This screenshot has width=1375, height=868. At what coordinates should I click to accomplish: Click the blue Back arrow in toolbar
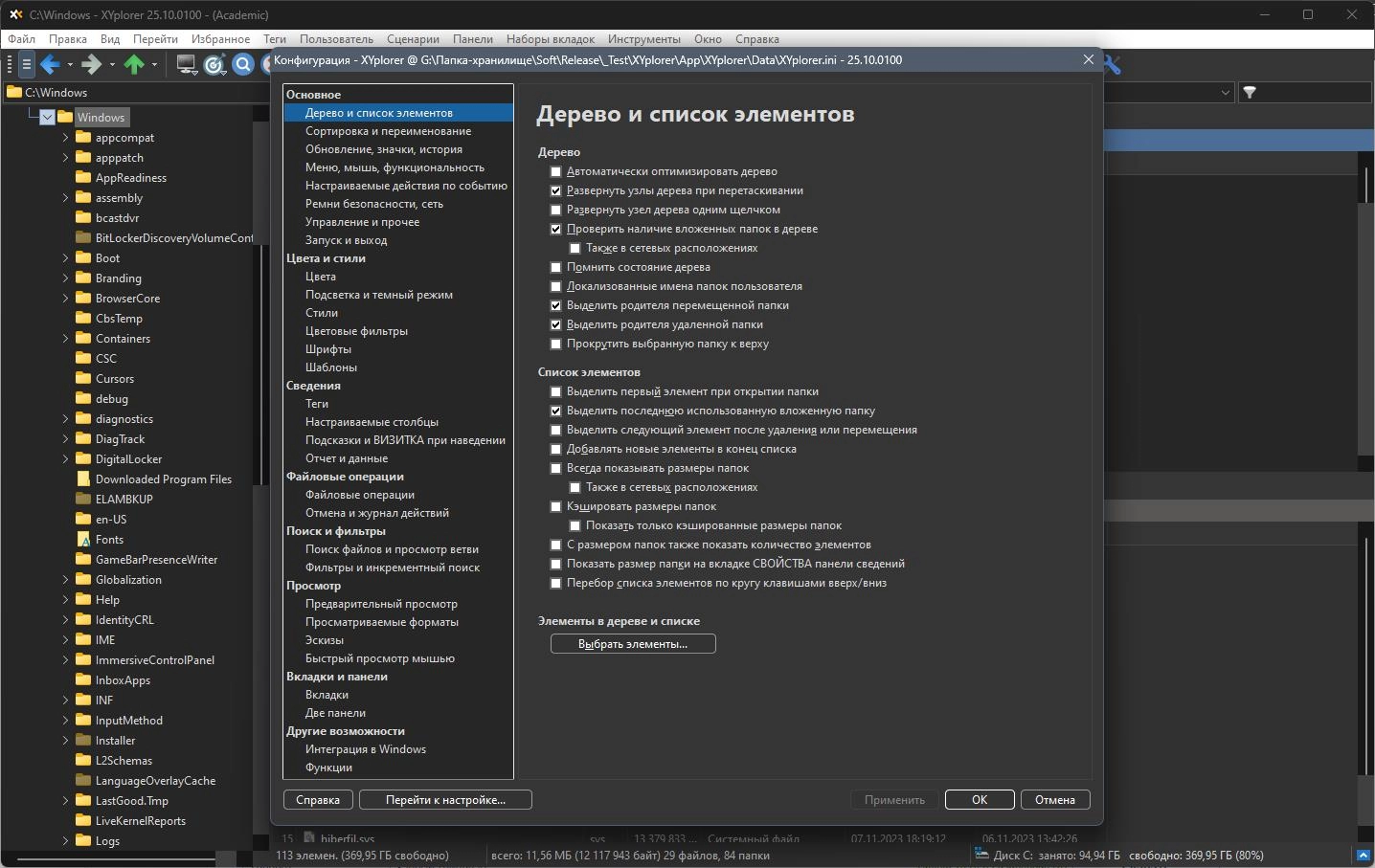(x=50, y=64)
